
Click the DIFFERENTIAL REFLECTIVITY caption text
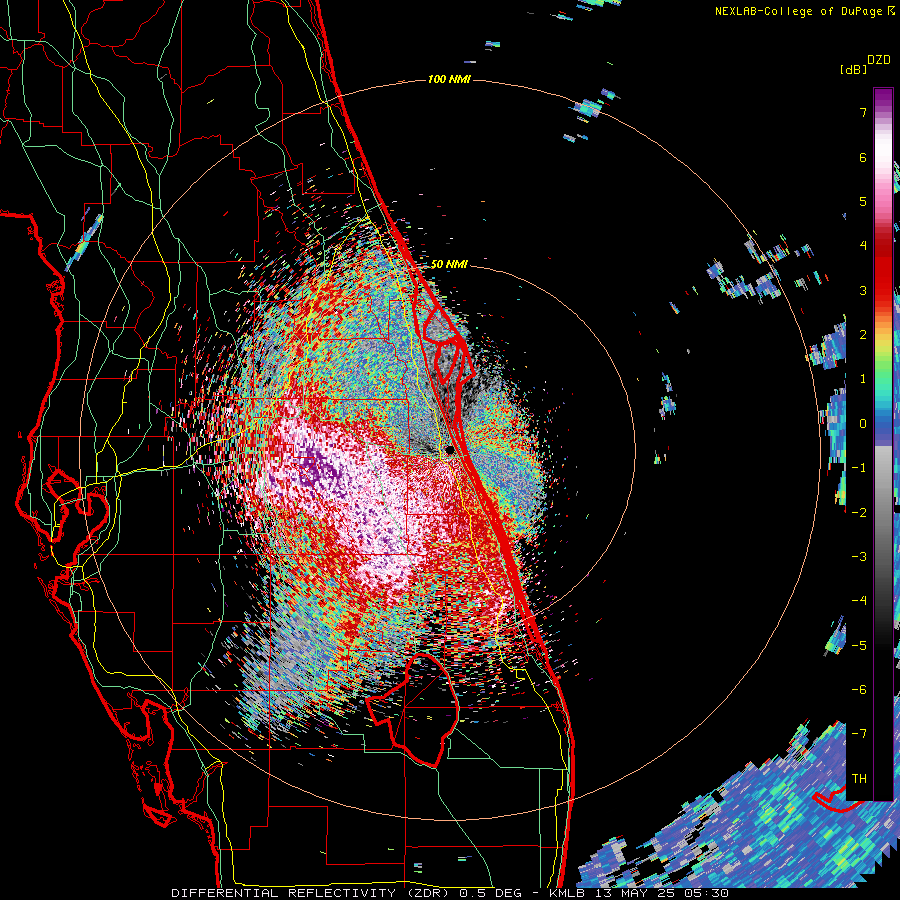(284, 893)
